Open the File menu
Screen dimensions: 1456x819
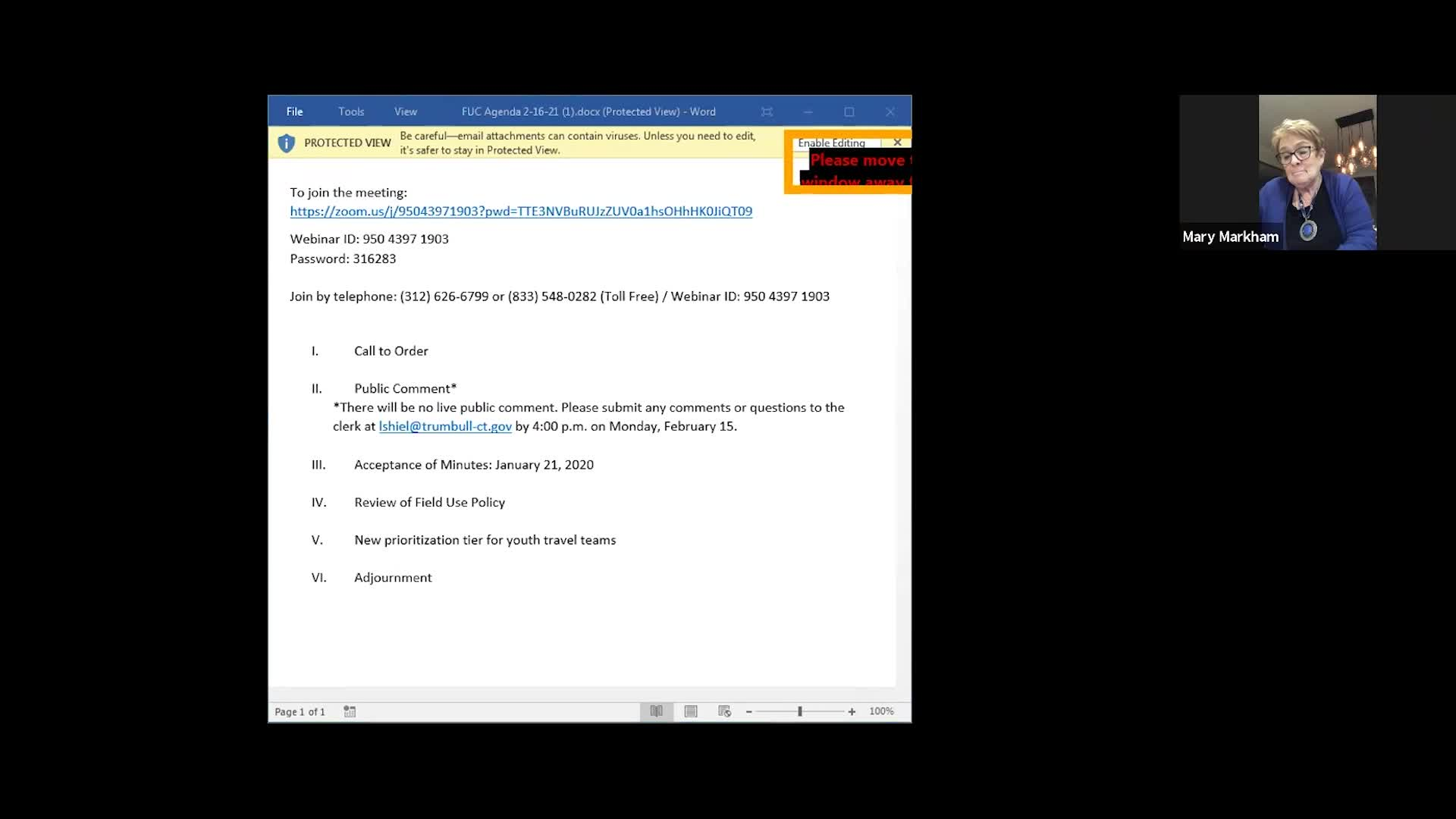tap(294, 111)
